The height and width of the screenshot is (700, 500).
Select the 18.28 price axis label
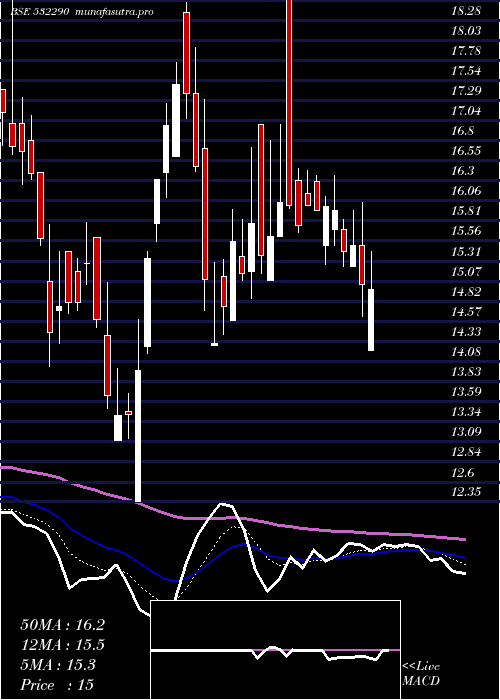pos(466,11)
